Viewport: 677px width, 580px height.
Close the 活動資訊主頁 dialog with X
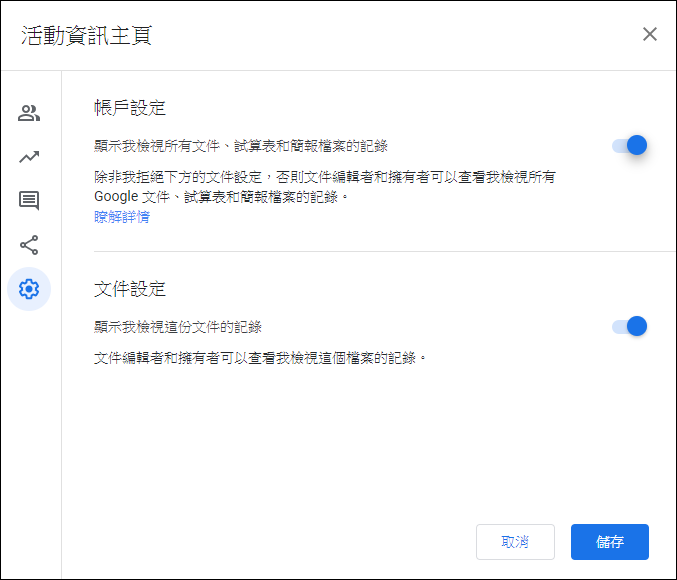(650, 34)
